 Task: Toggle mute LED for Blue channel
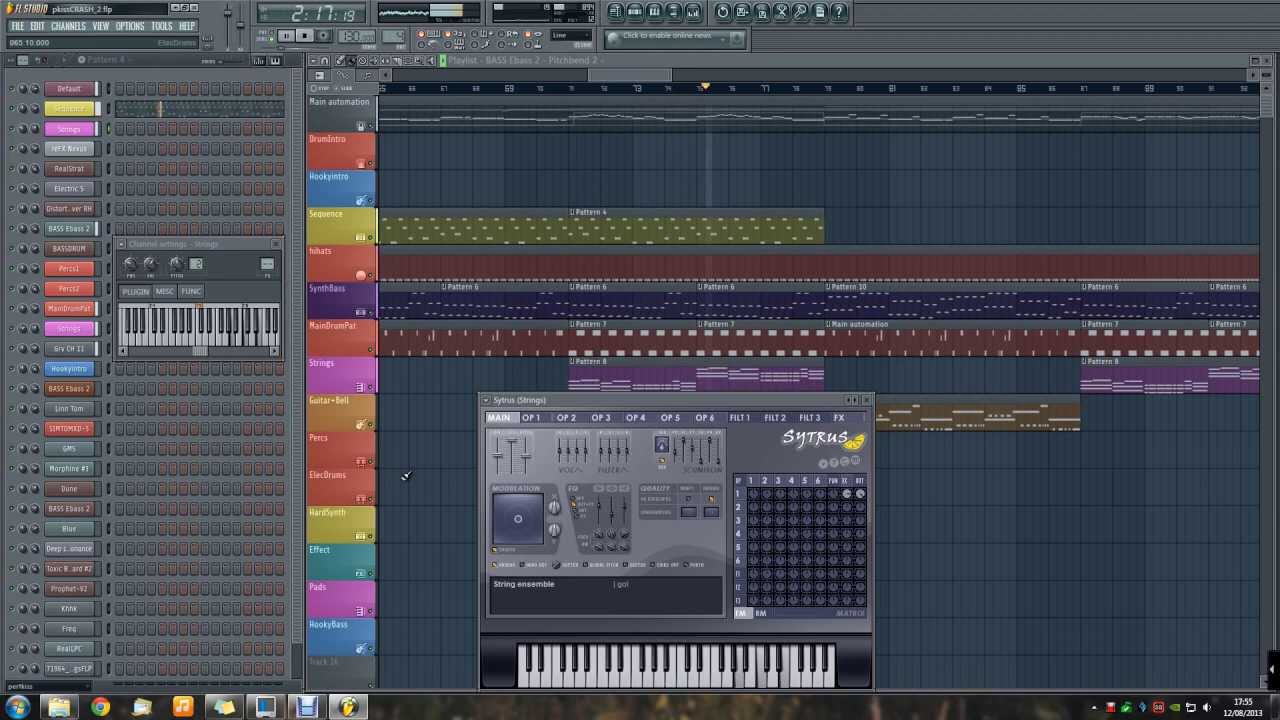[11, 528]
